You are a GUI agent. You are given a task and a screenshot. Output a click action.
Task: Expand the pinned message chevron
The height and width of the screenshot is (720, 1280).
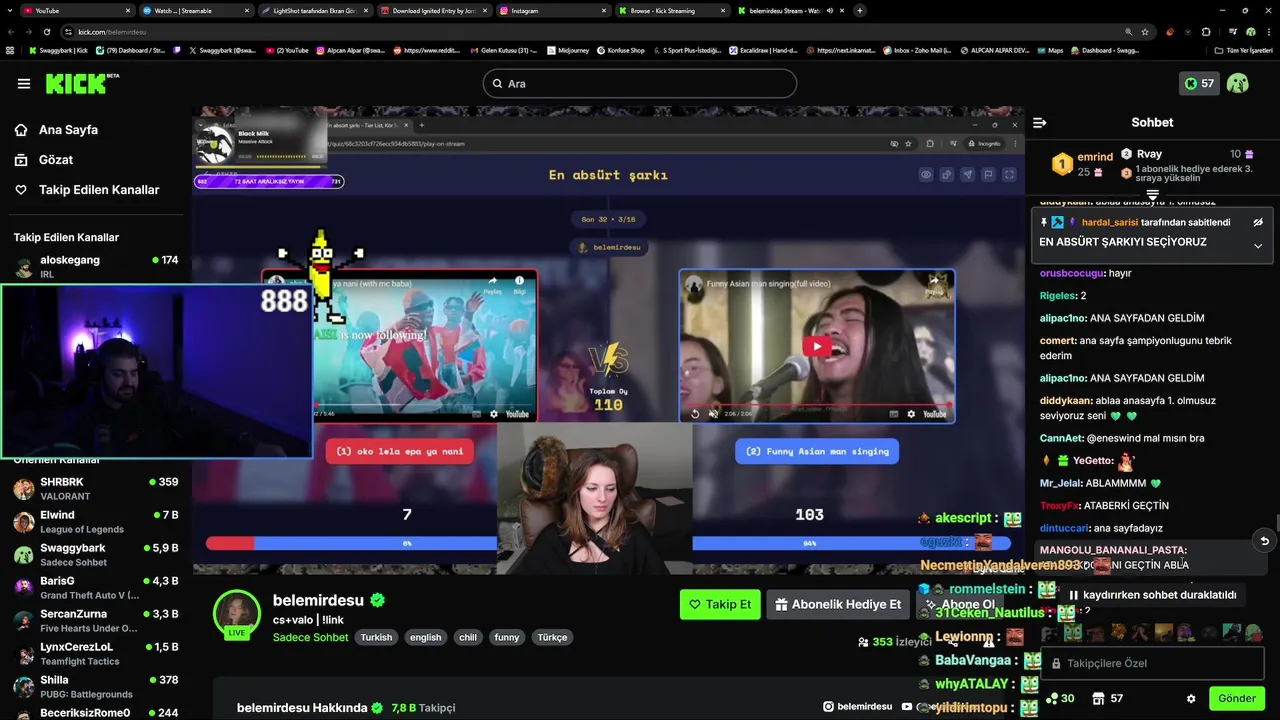pyautogui.click(x=1258, y=246)
